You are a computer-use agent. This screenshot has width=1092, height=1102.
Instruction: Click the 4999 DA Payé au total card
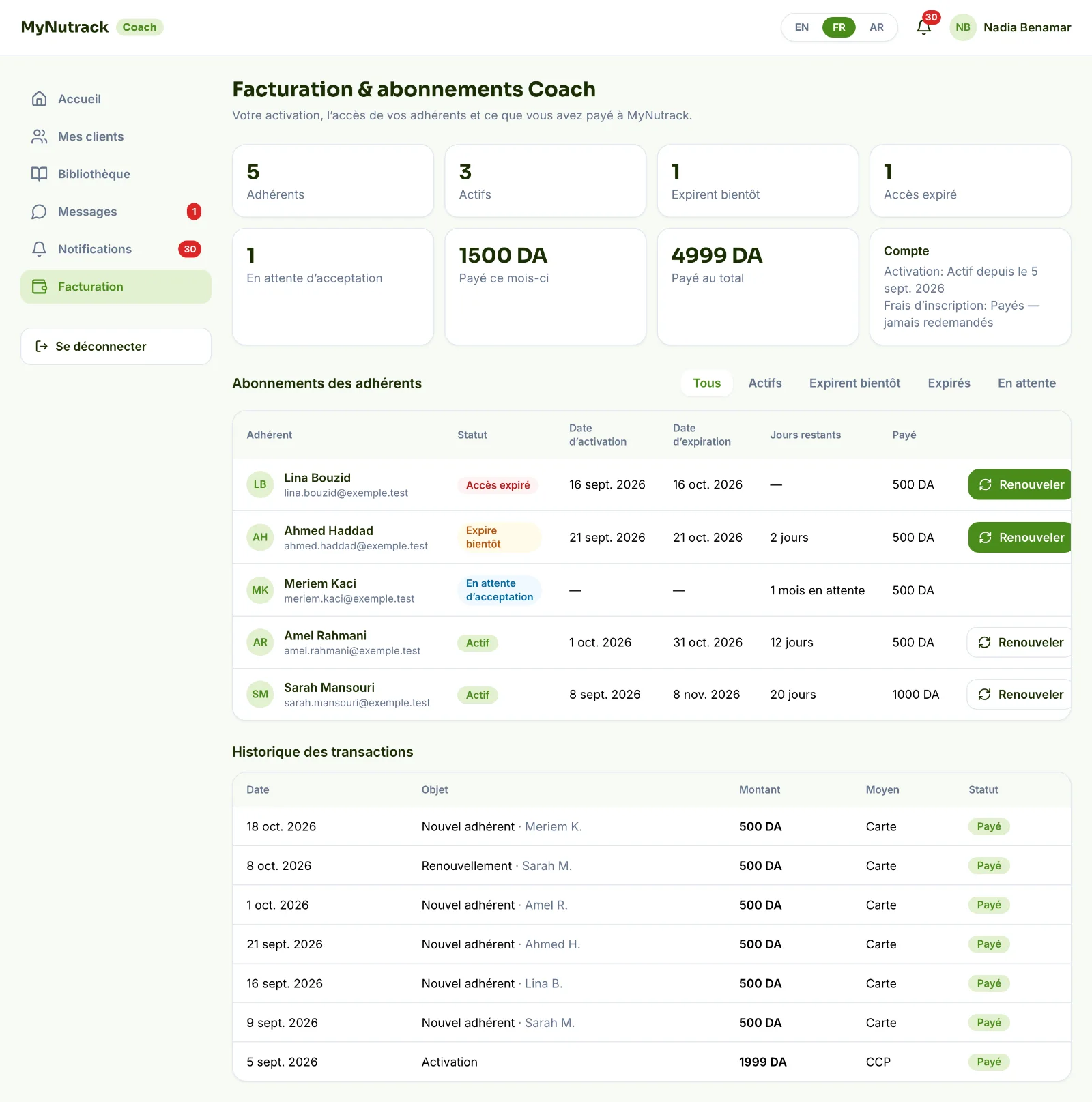[x=758, y=287]
